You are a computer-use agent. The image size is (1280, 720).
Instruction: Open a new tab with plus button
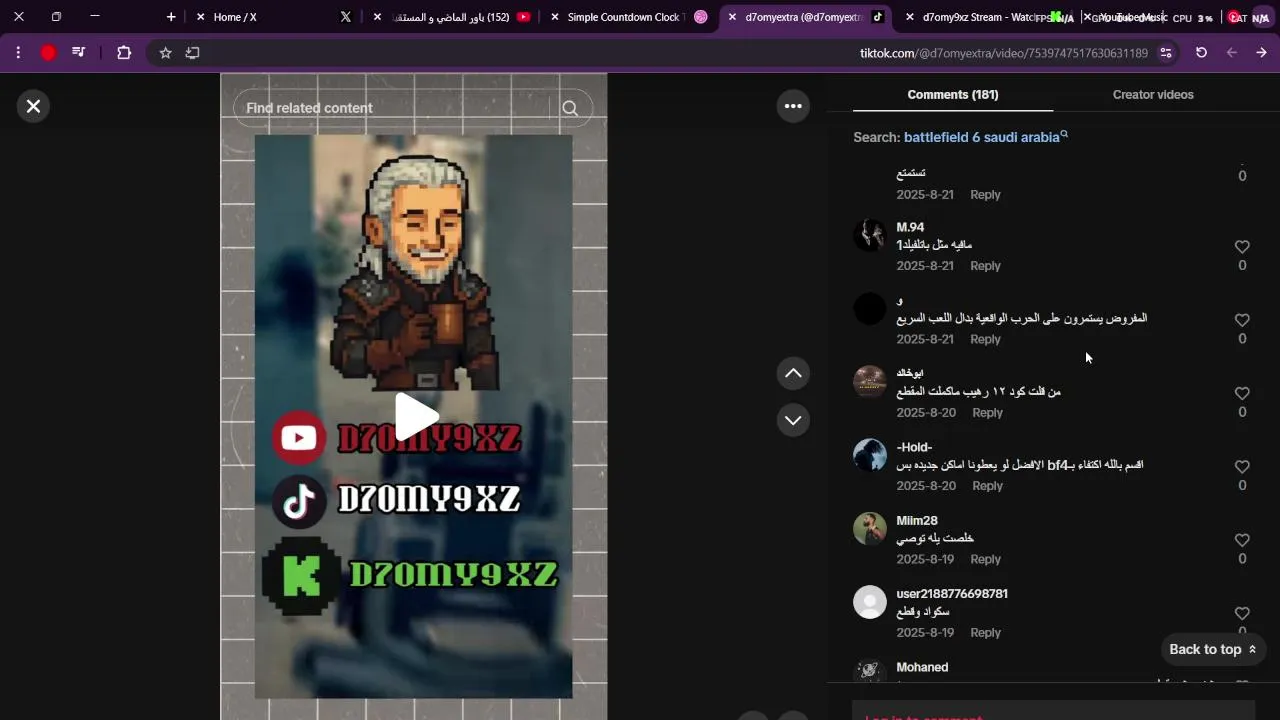tap(171, 17)
